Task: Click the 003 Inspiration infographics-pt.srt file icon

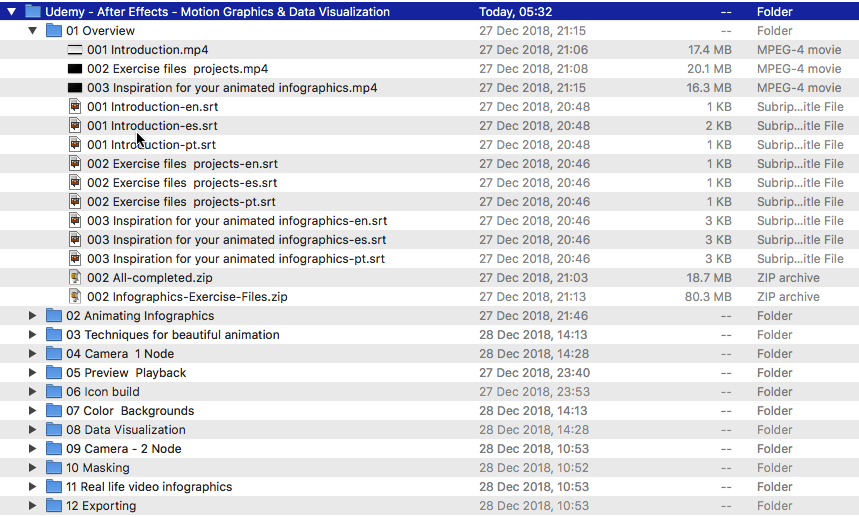Action: tap(75, 259)
